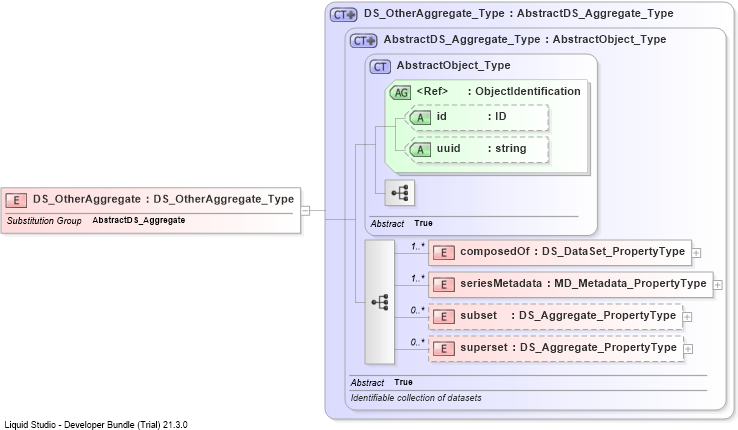Collapse the DS_OtherAggregate element node

[305, 210]
